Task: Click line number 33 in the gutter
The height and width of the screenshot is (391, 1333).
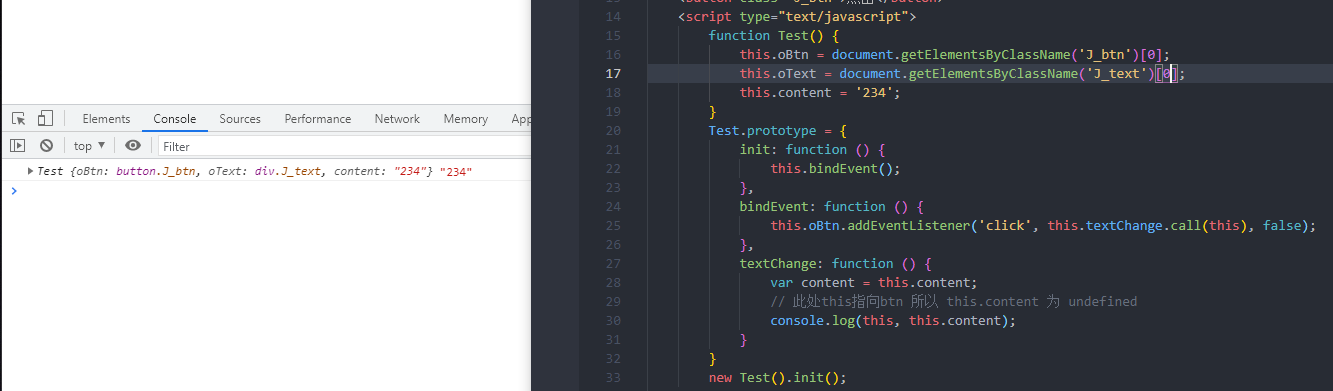Action: [613, 377]
